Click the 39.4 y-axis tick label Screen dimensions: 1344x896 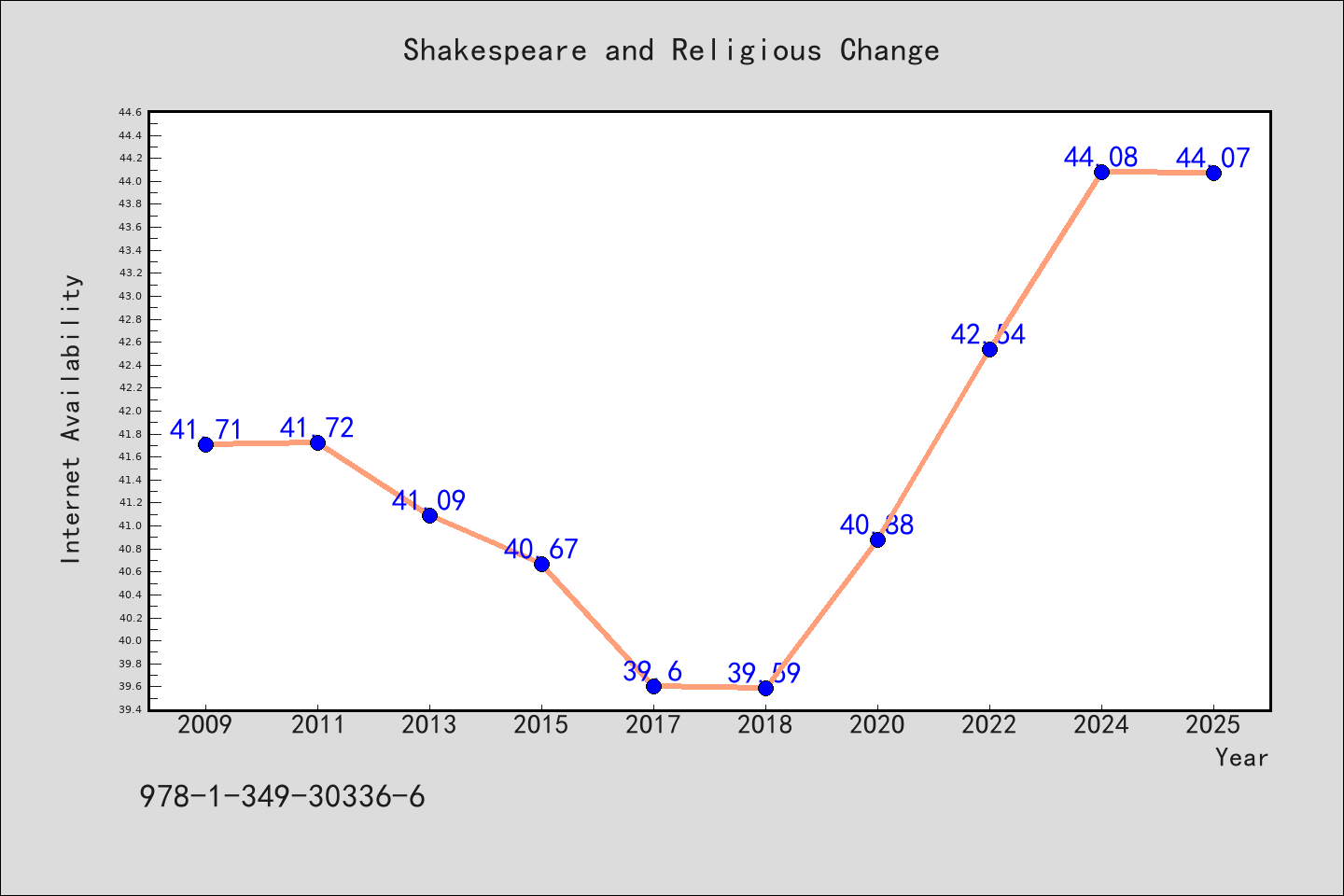pos(130,709)
